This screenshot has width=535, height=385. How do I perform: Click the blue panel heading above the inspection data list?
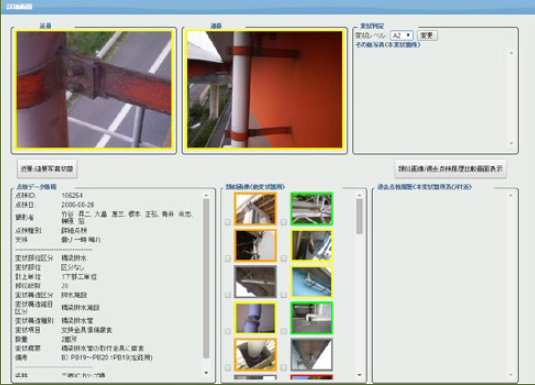(37, 187)
